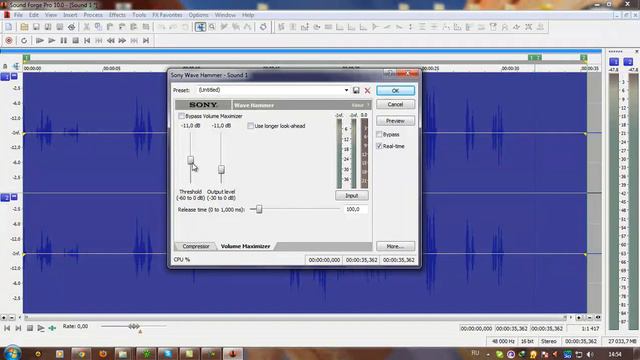Click the Rate playback slider at bottom

(134, 327)
